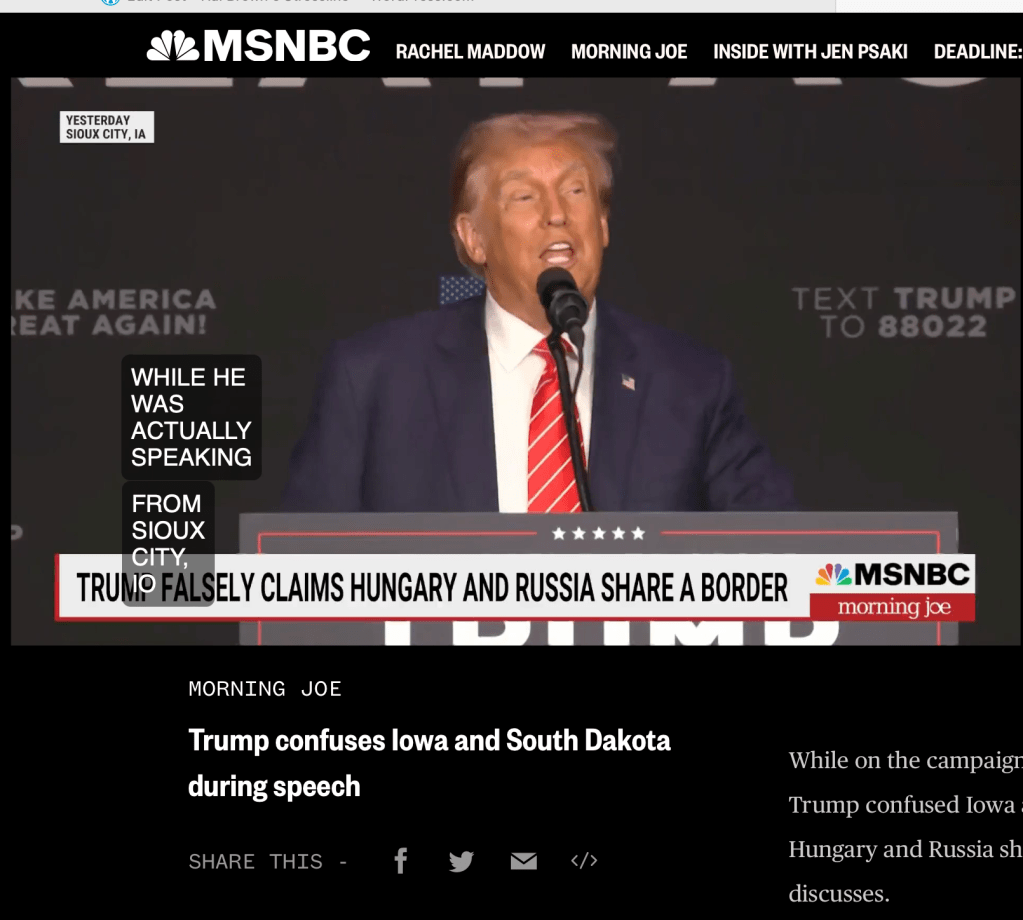
Task: Go to Inside with Jen Psaki
Action: (810, 52)
